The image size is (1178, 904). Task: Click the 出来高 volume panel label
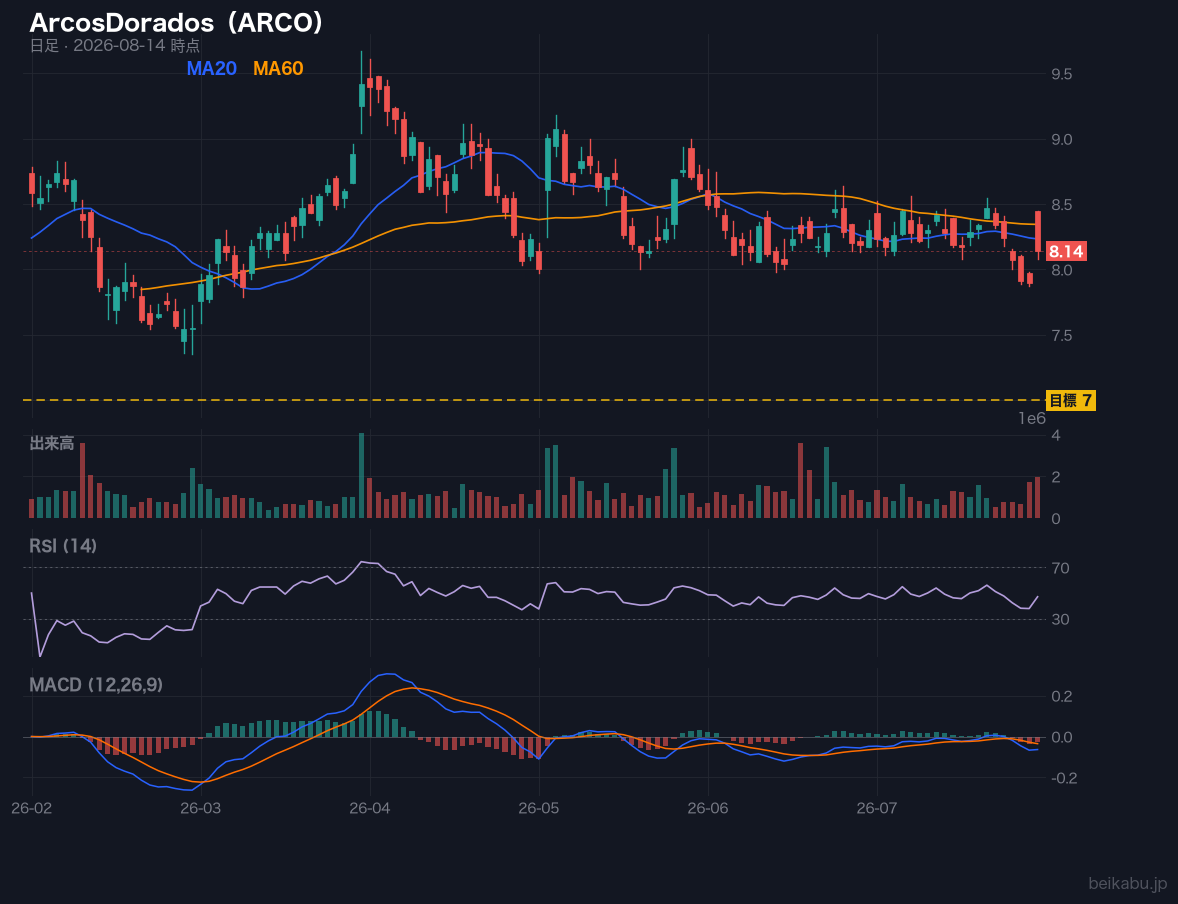click(x=52, y=443)
